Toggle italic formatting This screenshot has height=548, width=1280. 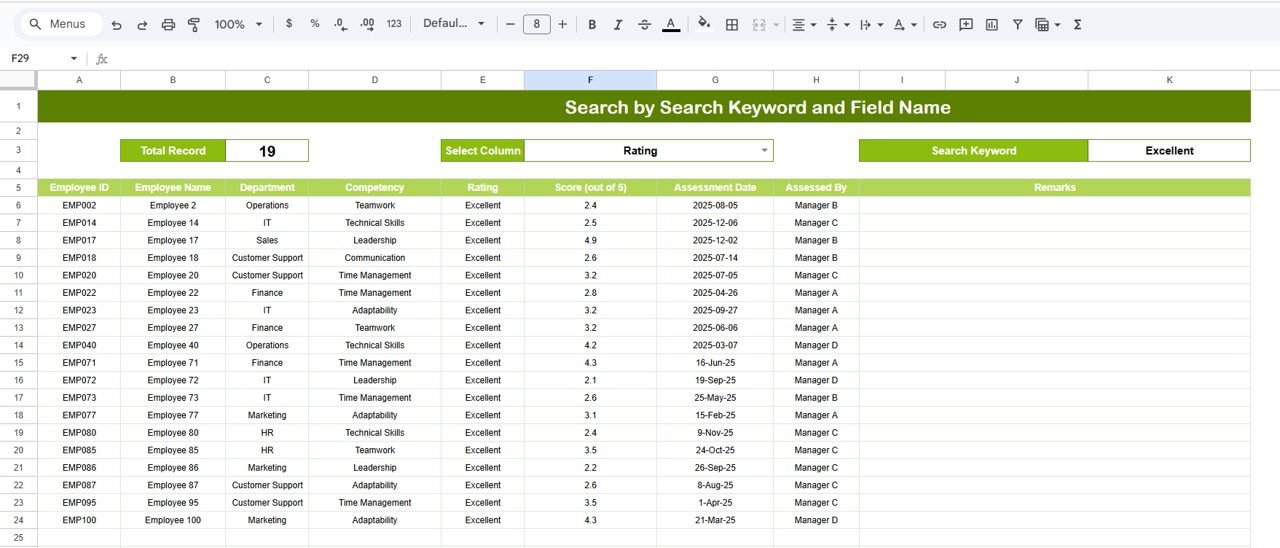(618, 24)
